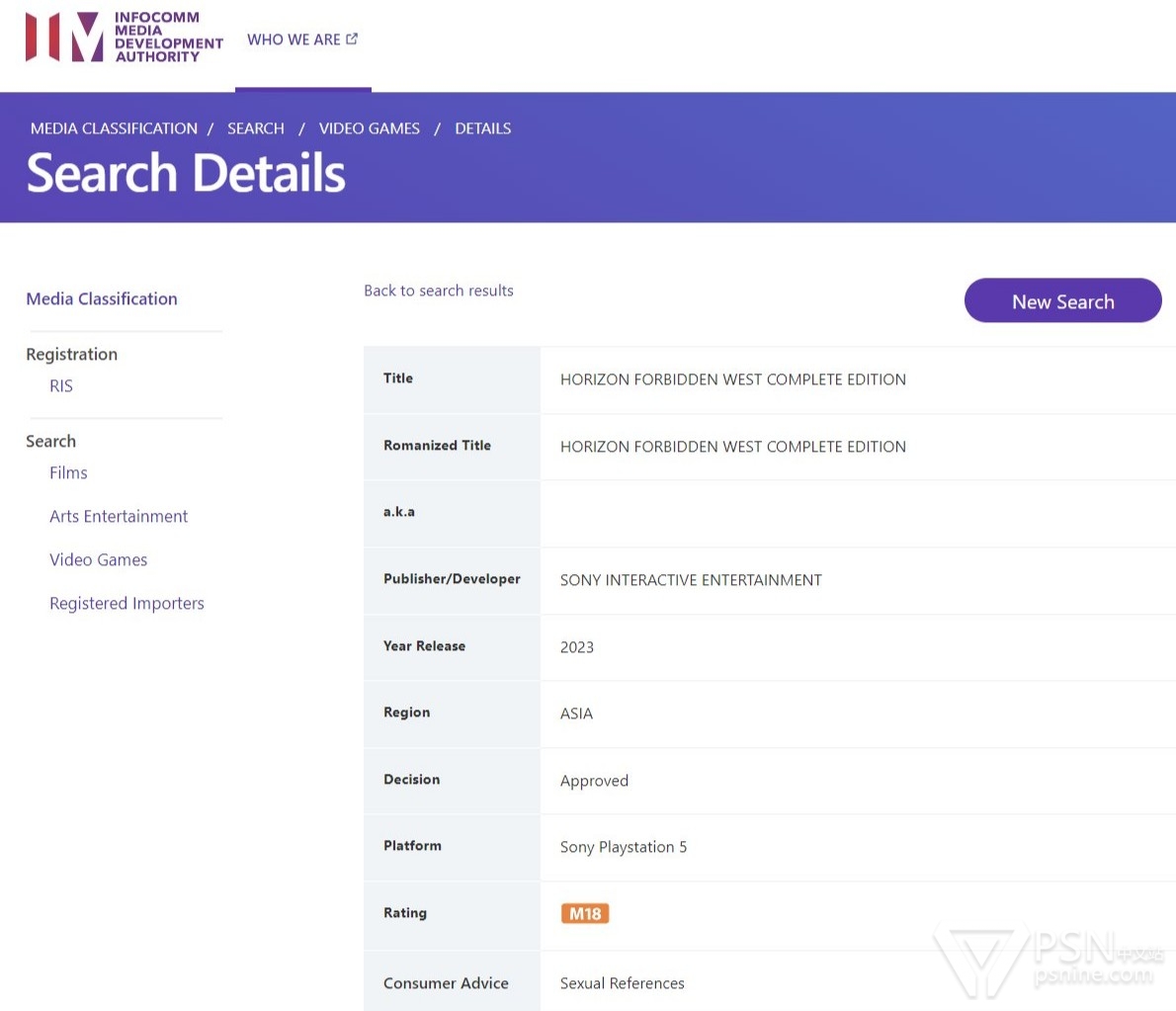This screenshot has height=1011, width=1176.
Task: Click the 2023 year release value
Action: coord(577,647)
